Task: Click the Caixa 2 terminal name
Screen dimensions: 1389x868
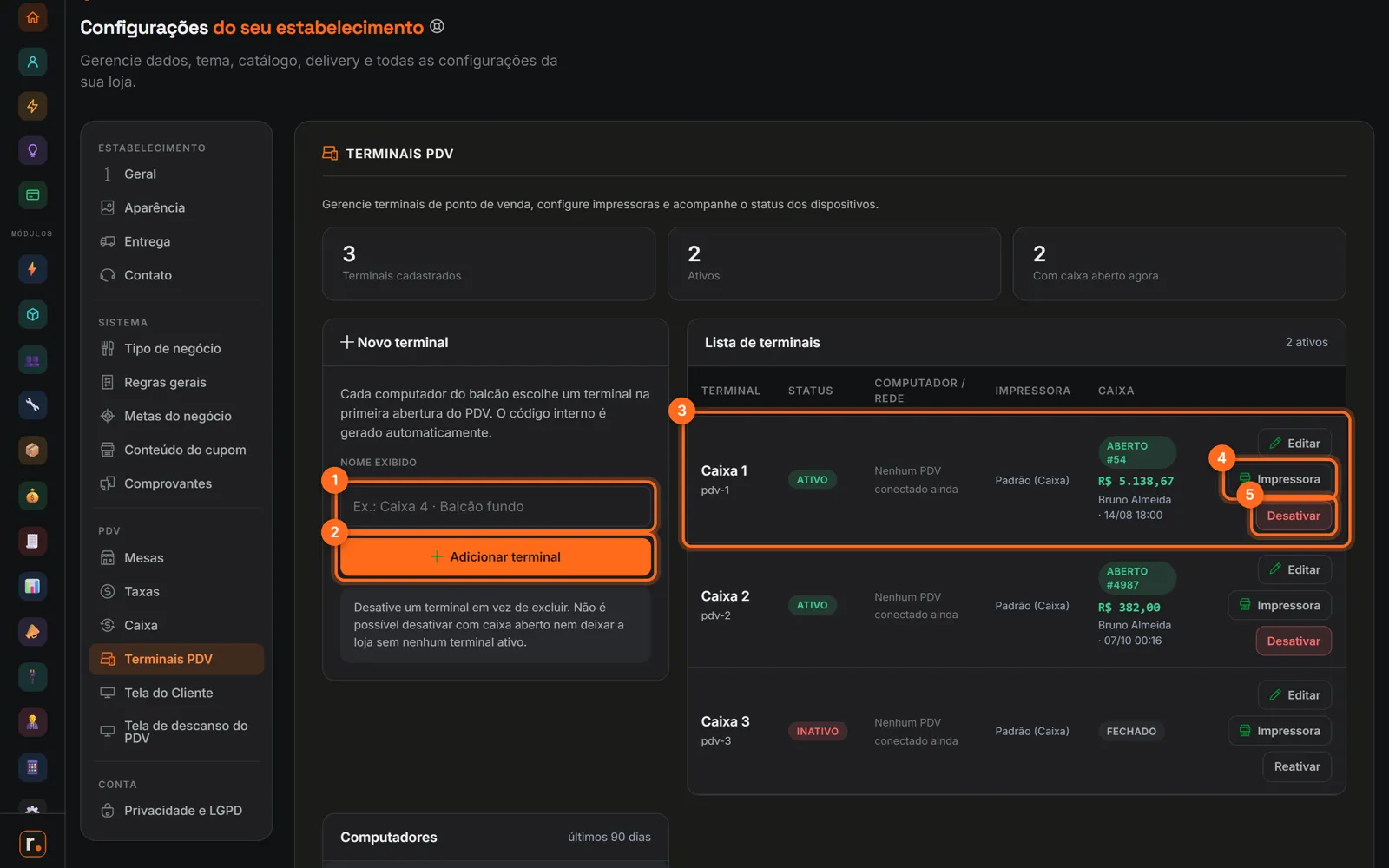Action: click(725, 596)
